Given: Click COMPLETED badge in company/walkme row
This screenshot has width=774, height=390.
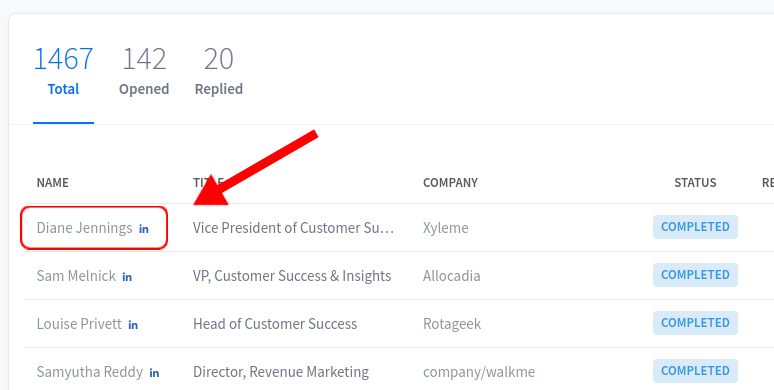Looking at the screenshot, I should click(695, 371).
